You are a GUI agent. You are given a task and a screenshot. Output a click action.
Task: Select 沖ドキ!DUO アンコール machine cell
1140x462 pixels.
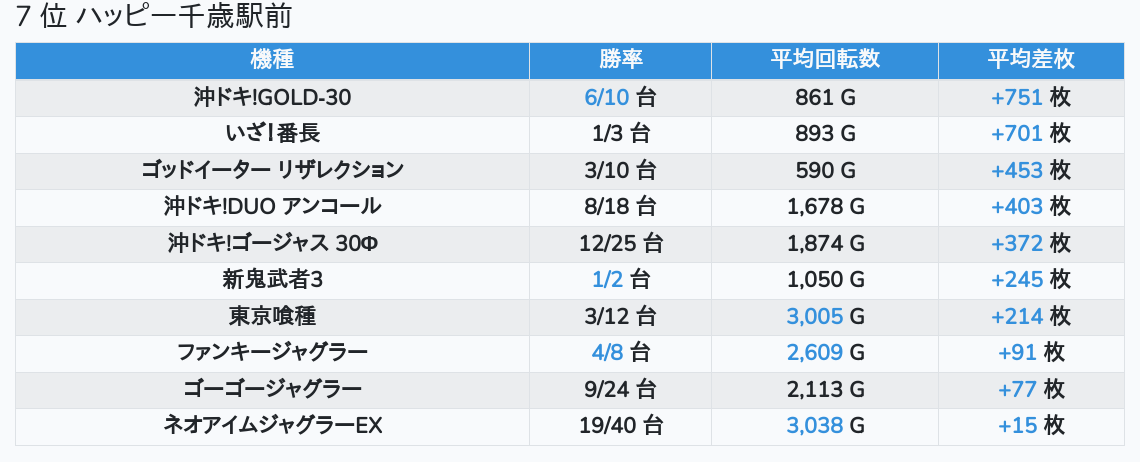pos(272,206)
